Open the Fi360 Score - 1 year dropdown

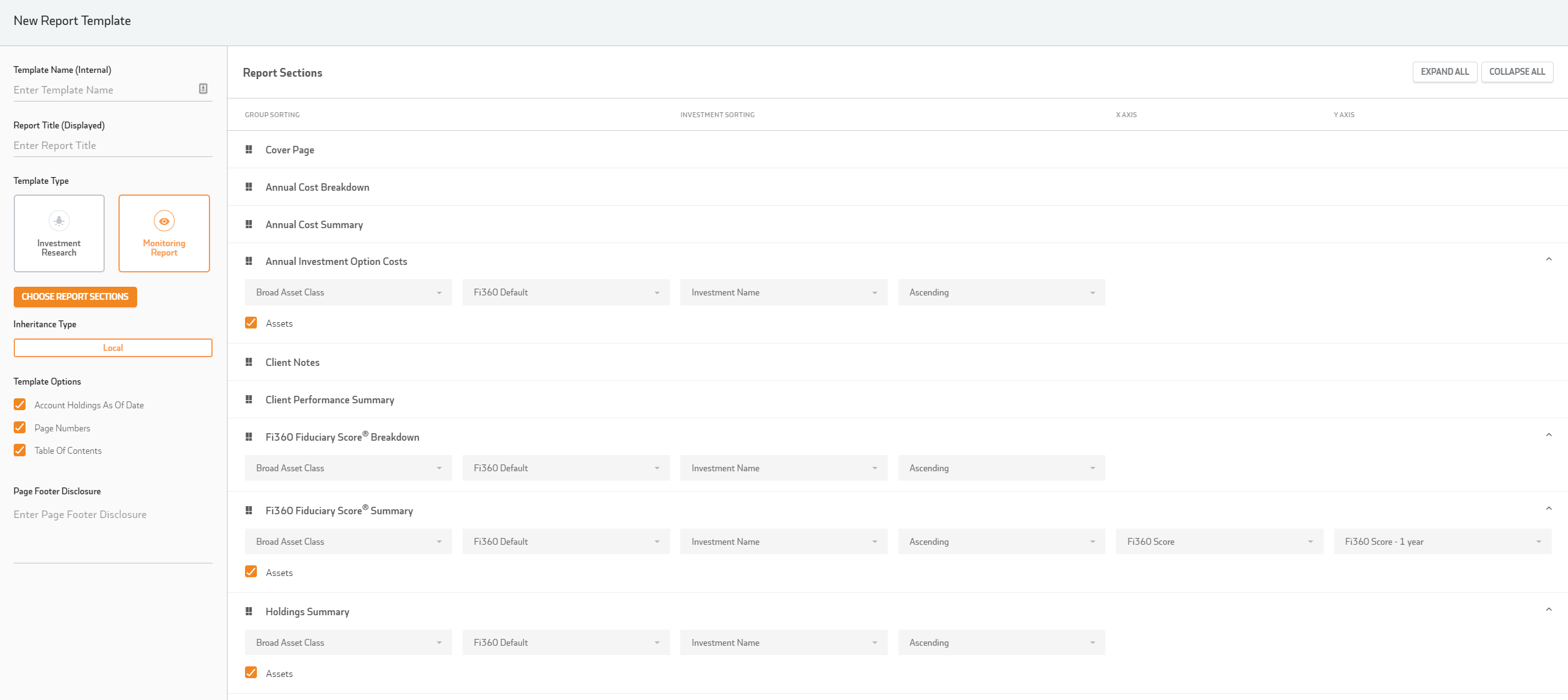[1443, 542]
